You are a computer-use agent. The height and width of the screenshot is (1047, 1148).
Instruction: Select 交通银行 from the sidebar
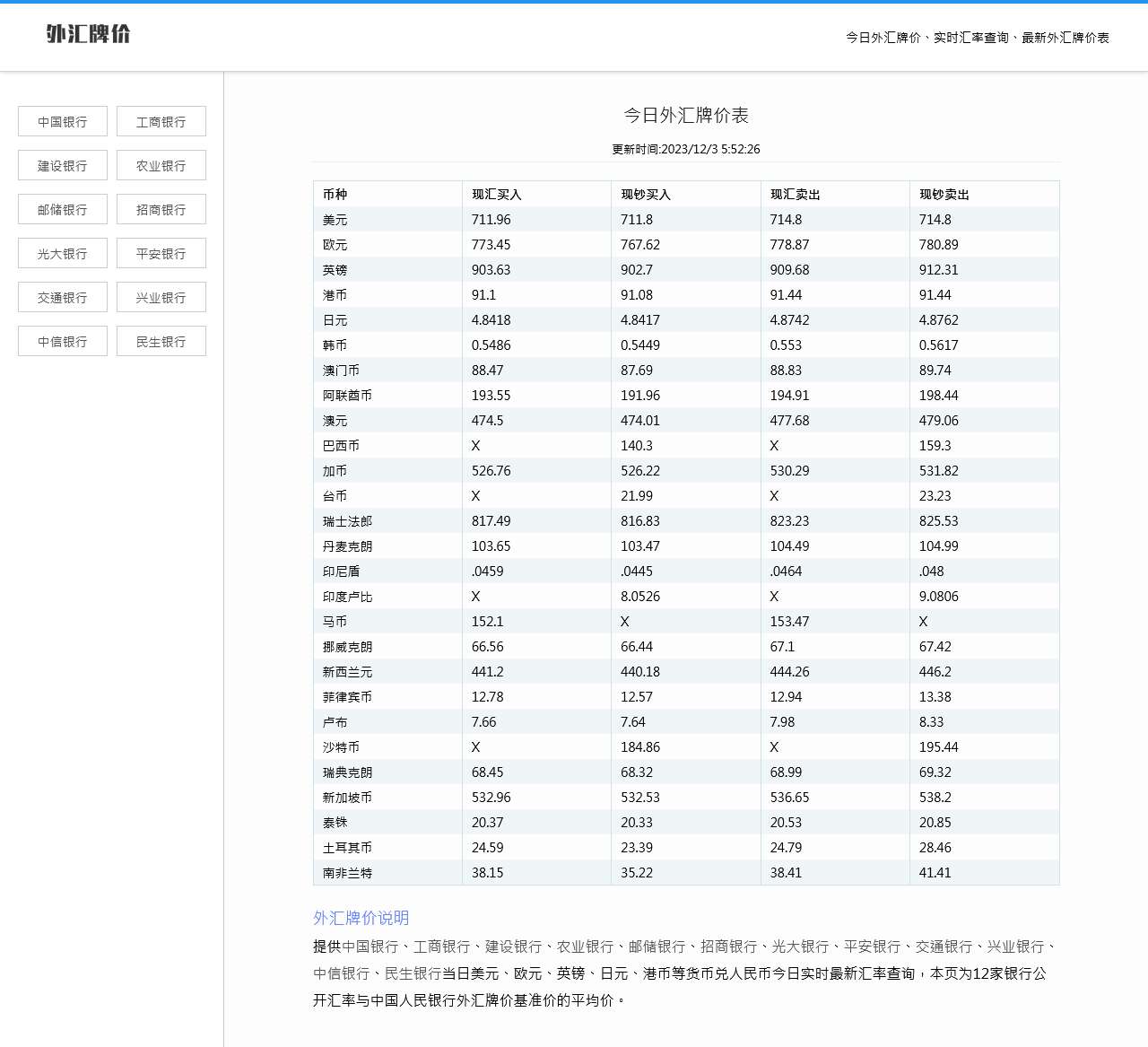pos(62,296)
